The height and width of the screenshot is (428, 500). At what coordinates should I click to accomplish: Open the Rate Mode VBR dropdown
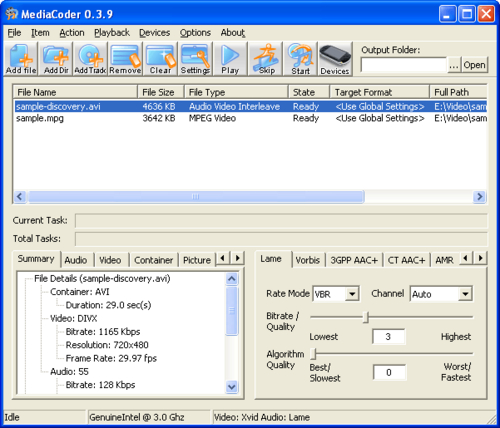(336, 294)
